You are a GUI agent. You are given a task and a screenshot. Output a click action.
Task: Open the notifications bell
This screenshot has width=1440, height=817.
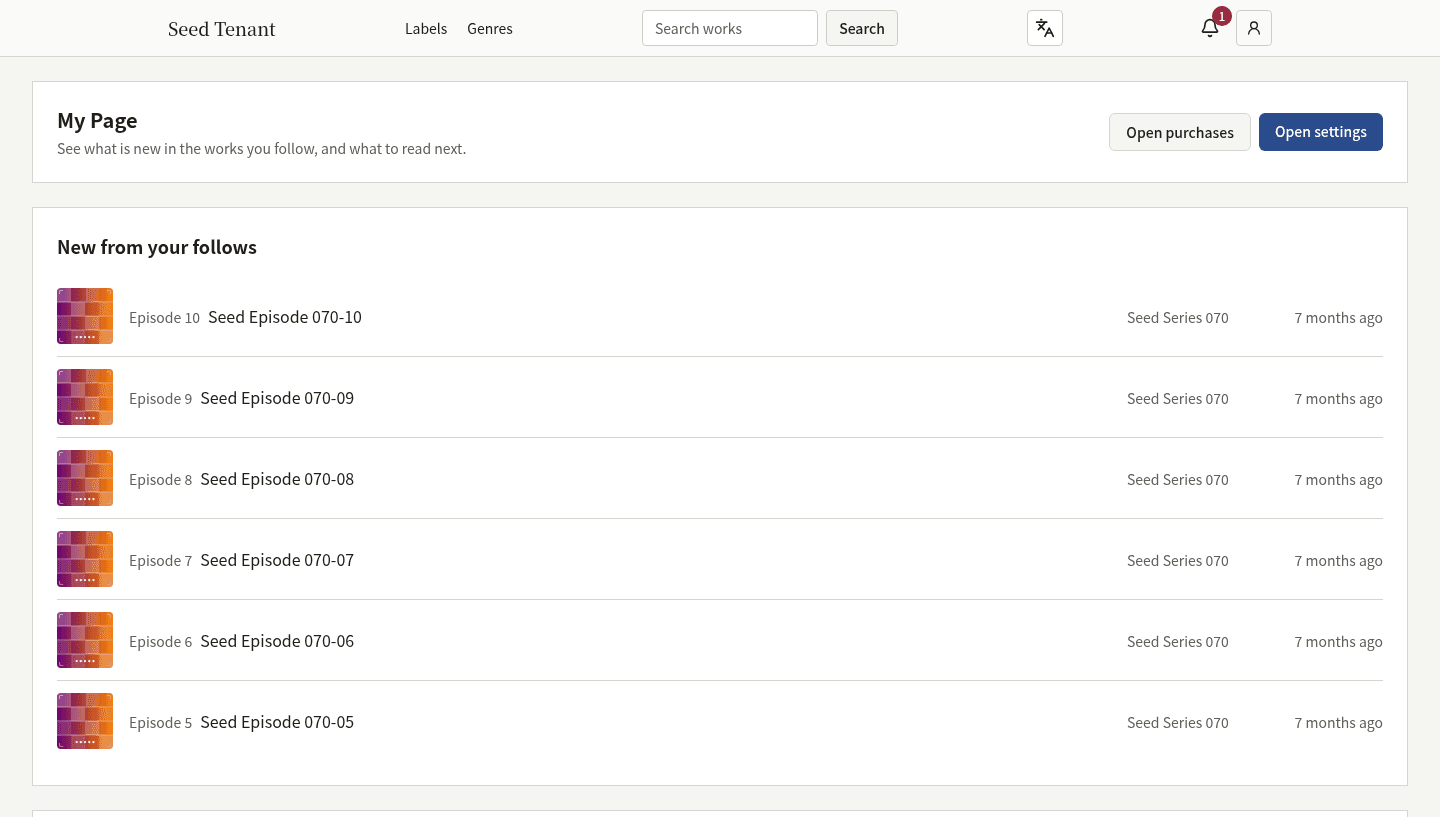point(1210,28)
